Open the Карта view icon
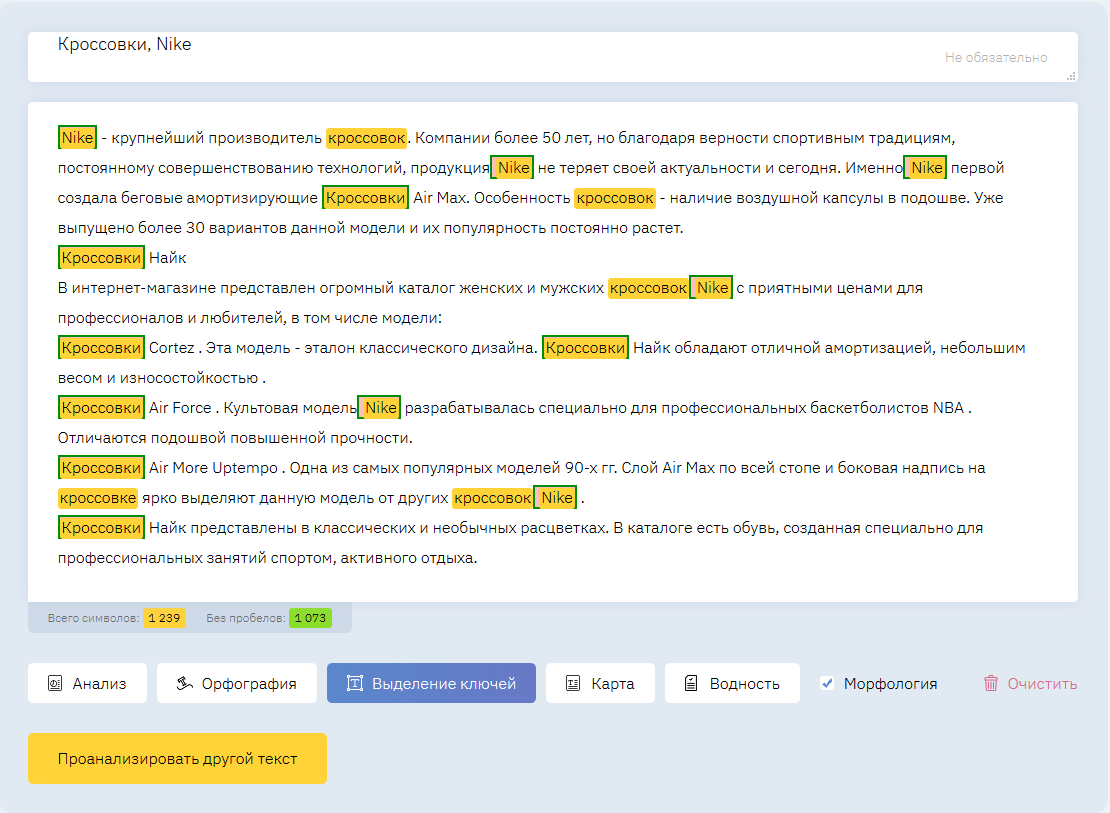1110x813 pixels. click(x=573, y=684)
